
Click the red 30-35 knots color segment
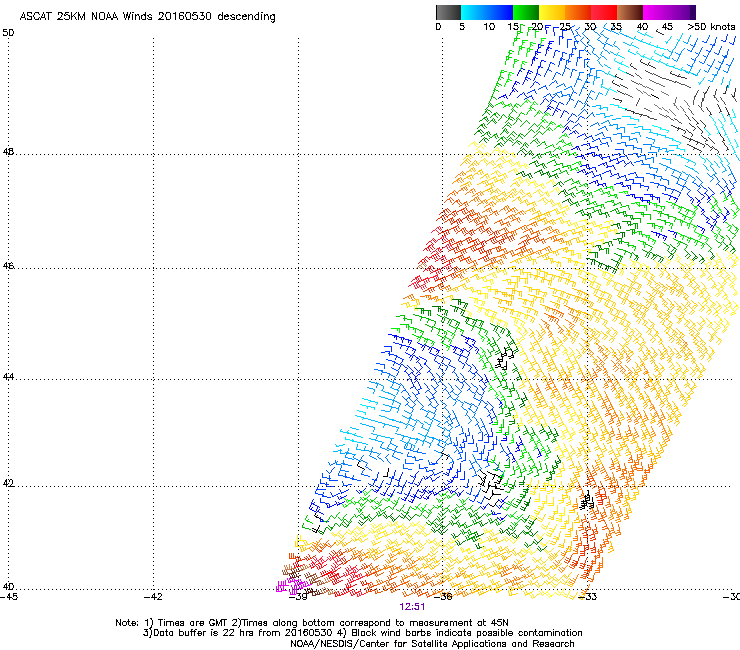(x=604, y=12)
